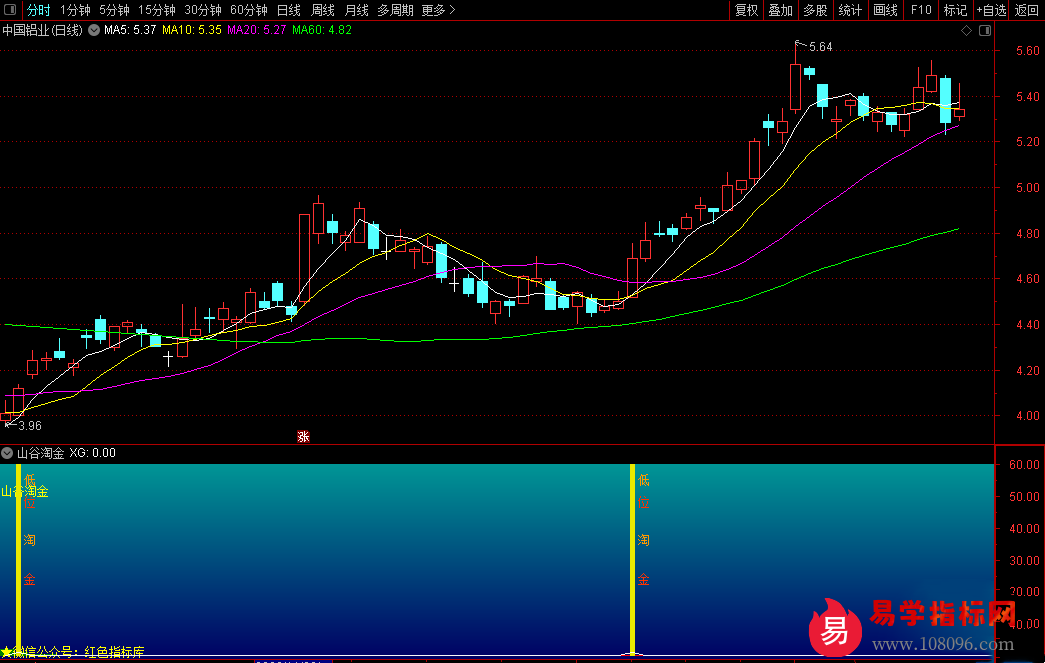Select the MA20: 5.27 indicator label
The width and height of the screenshot is (1045, 663).
257,30
